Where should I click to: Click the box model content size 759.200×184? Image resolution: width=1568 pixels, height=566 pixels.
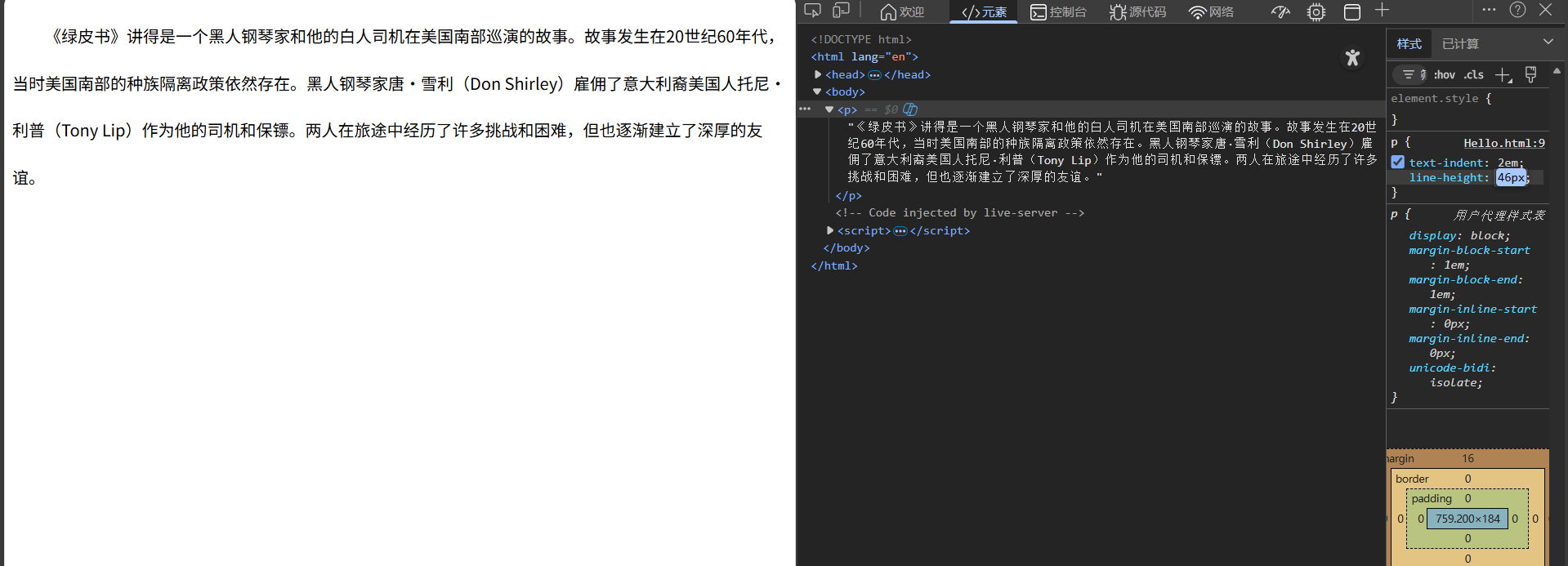1467,519
